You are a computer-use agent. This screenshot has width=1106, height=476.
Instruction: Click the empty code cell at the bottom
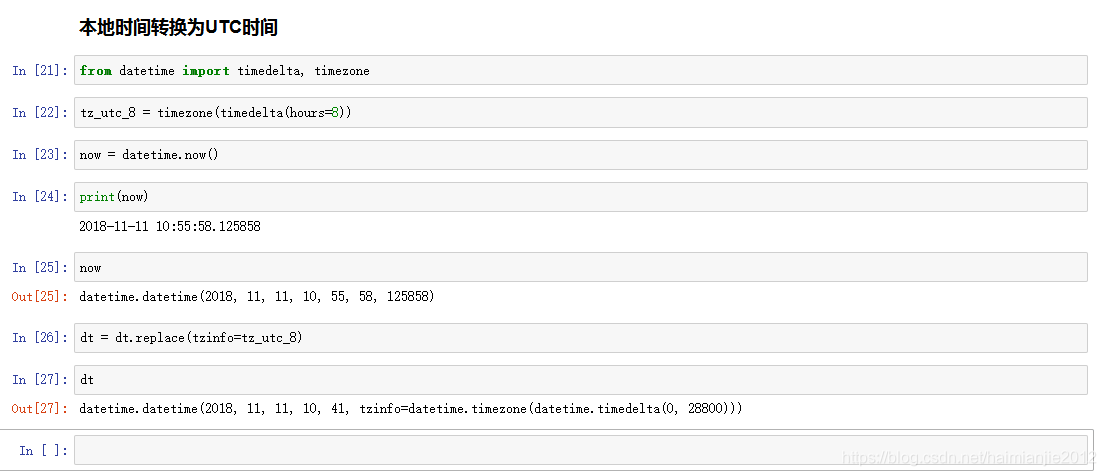[581, 450]
